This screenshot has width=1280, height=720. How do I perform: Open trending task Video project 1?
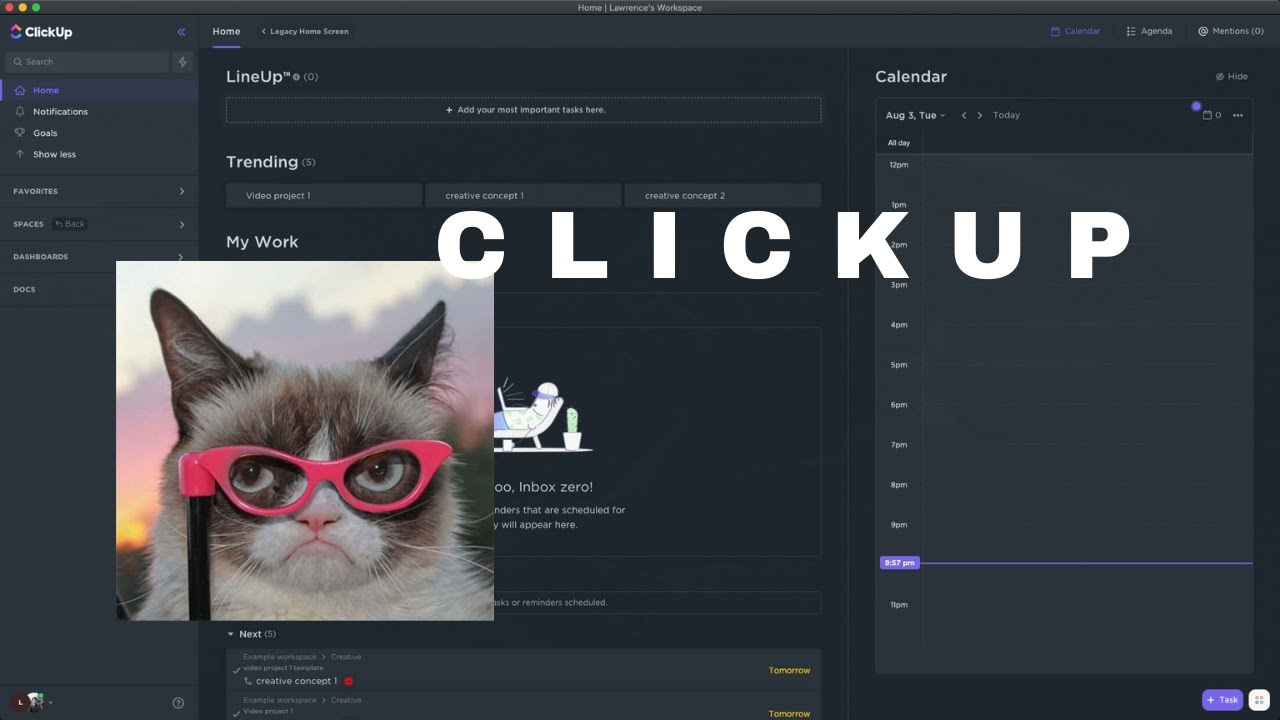(x=323, y=196)
